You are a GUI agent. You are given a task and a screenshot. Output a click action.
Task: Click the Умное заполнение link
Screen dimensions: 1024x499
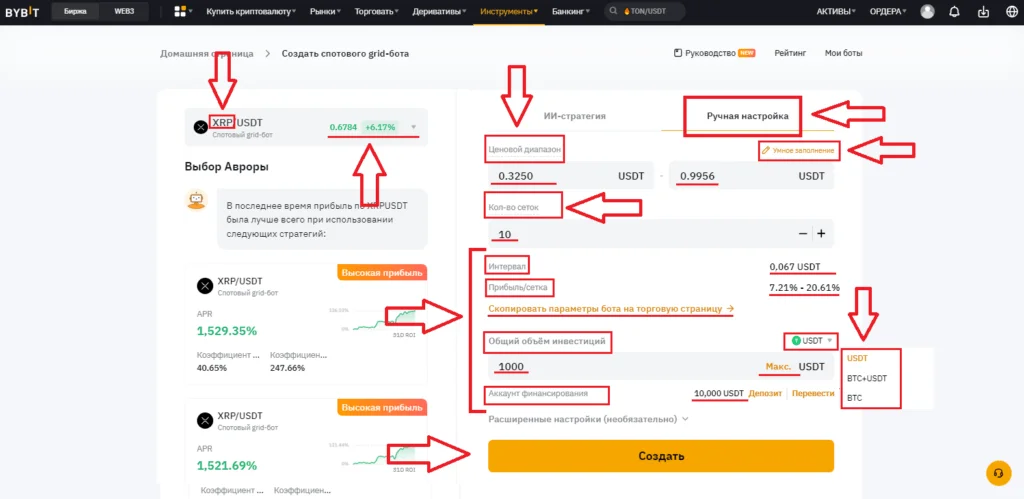[799, 150]
